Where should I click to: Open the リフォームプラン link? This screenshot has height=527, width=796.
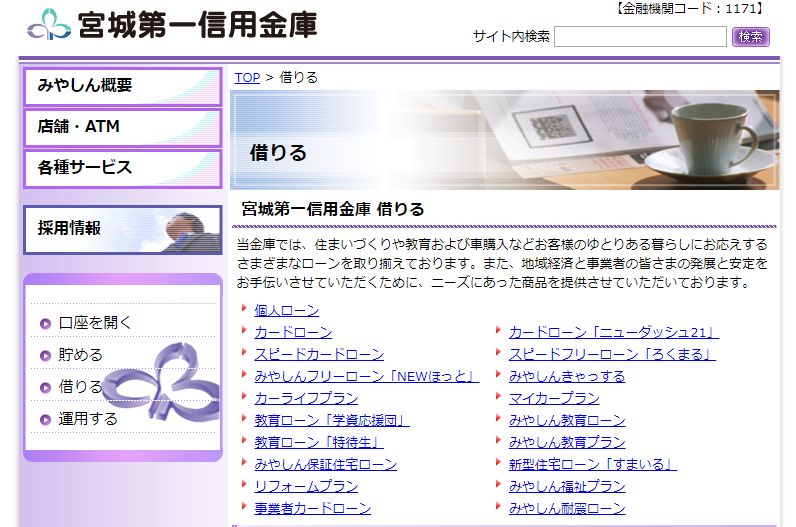[x=306, y=486]
